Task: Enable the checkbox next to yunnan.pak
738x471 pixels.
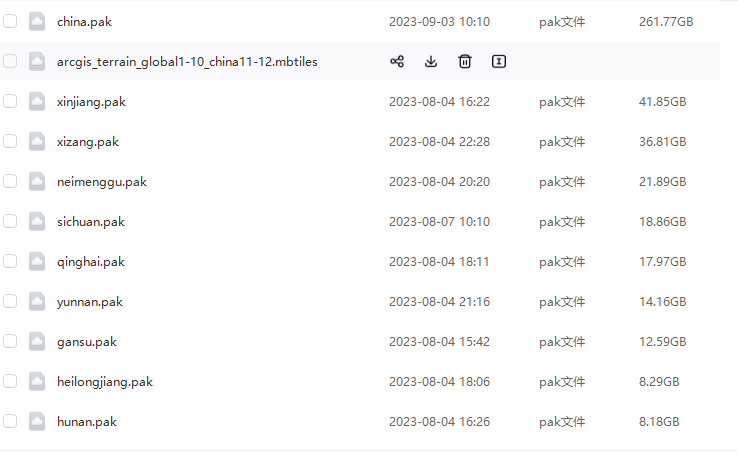Action: click(x=10, y=301)
